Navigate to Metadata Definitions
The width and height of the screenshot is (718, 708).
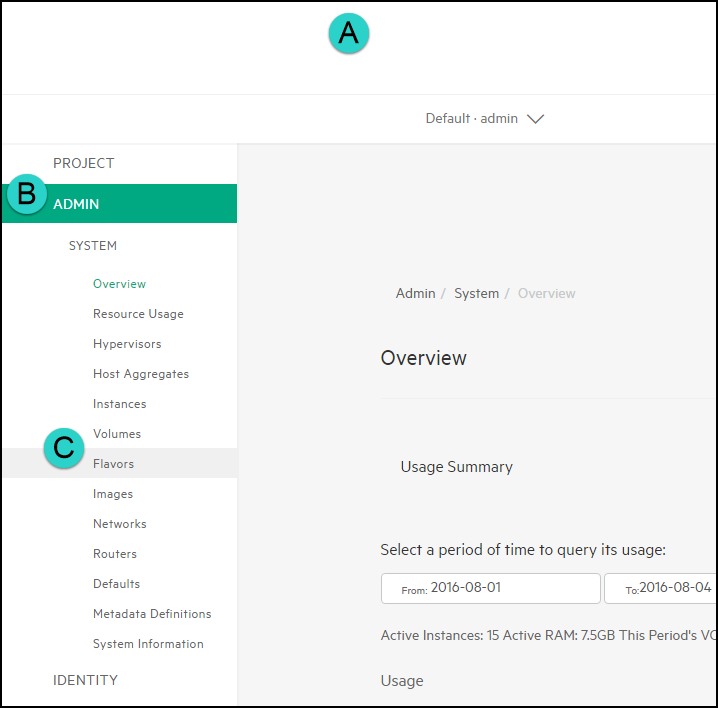tap(152, 614)
